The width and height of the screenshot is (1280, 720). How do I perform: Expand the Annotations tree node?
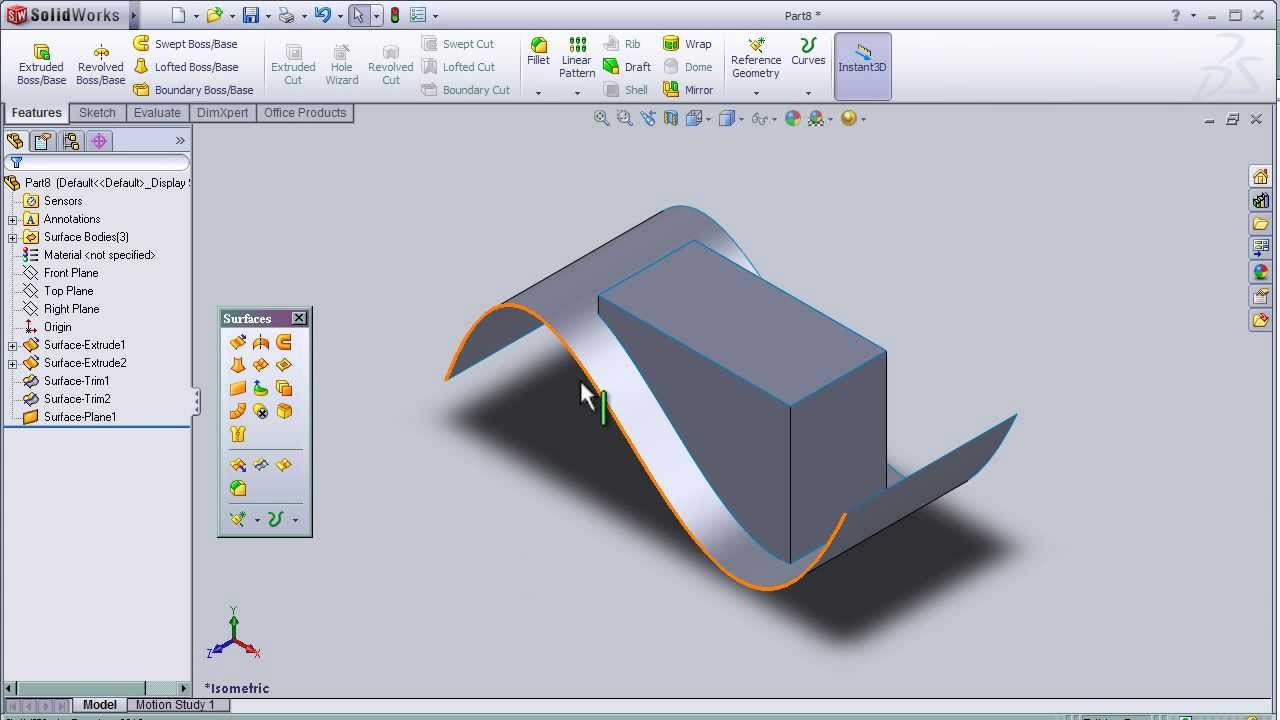(x=13, y=219)
